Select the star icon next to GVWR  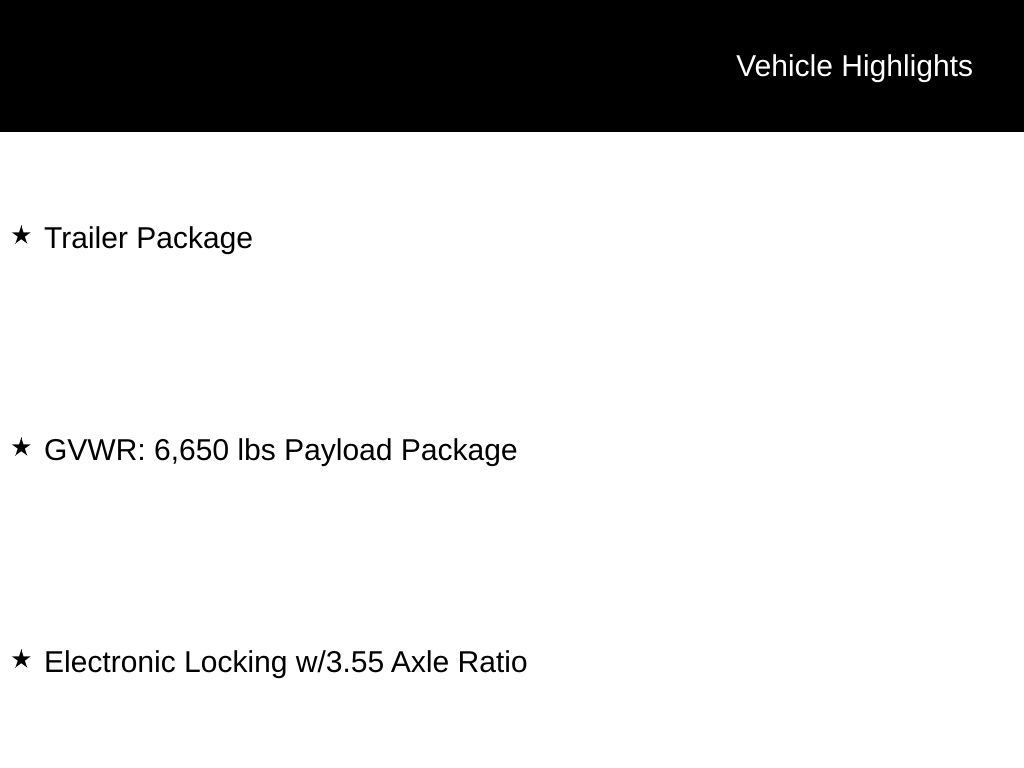click(21, 448)
